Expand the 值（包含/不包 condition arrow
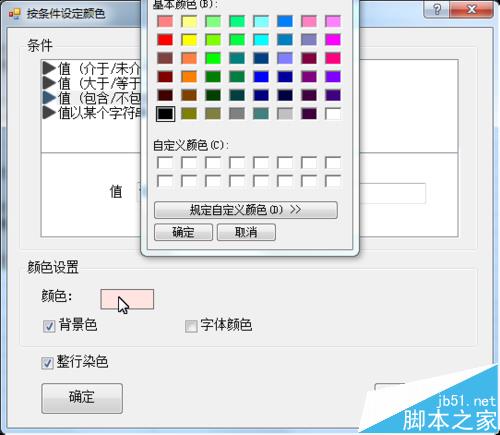The image size is (500, 435). 49,98
